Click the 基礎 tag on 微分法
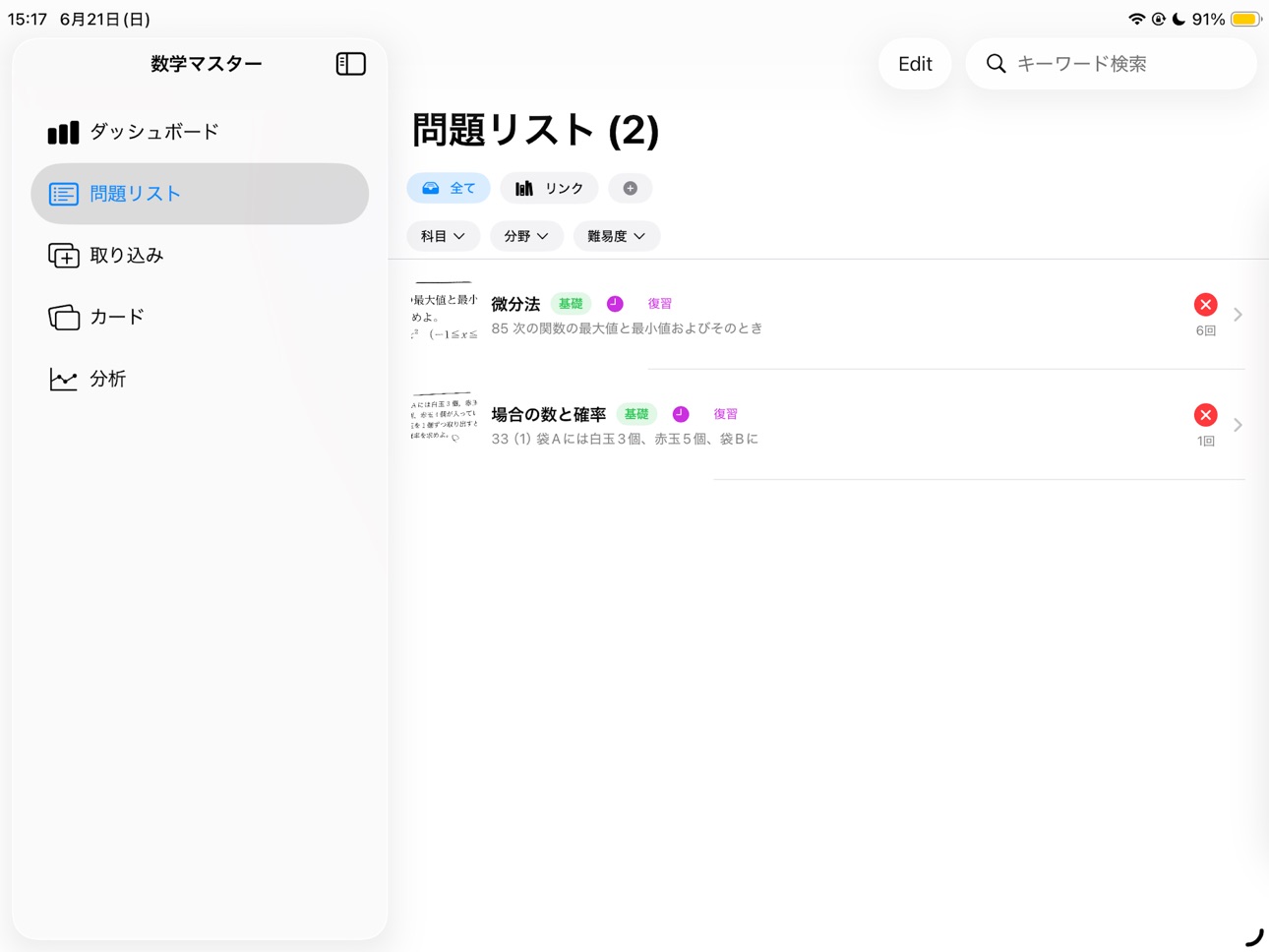 [x=571, y=304]
